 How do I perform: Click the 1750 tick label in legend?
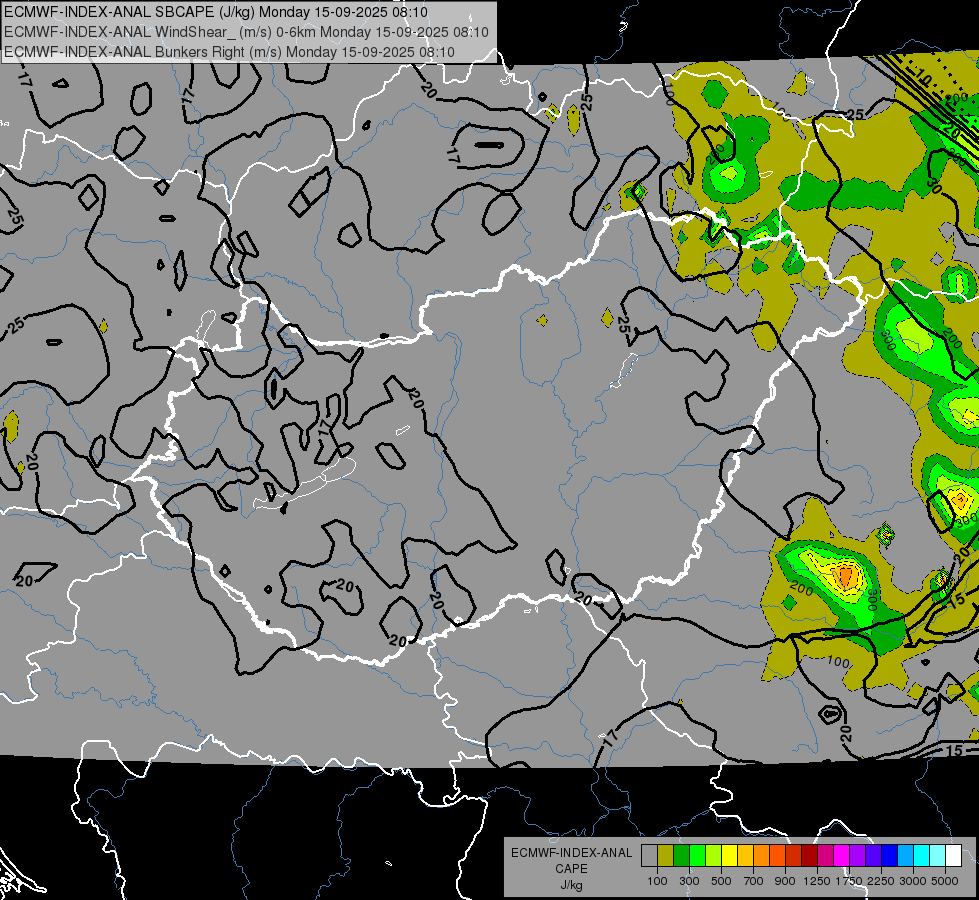tap(849, 881)
